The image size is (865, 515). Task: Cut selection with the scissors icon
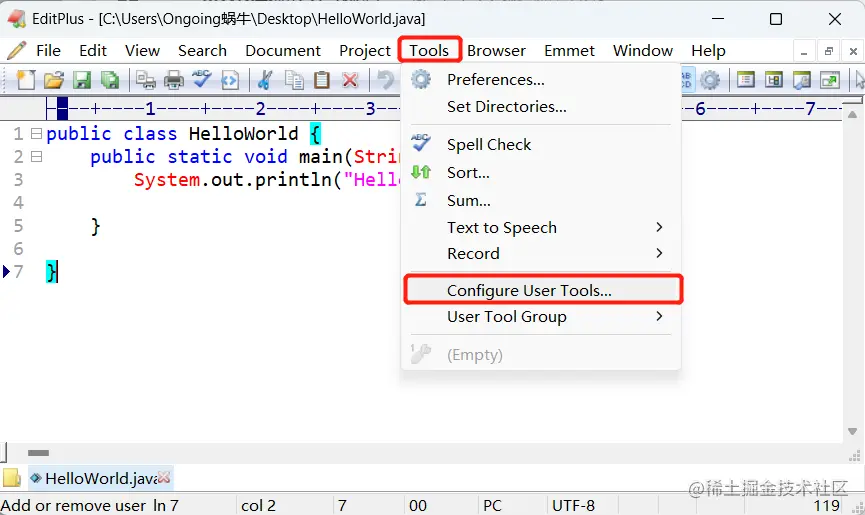point(265,80)
